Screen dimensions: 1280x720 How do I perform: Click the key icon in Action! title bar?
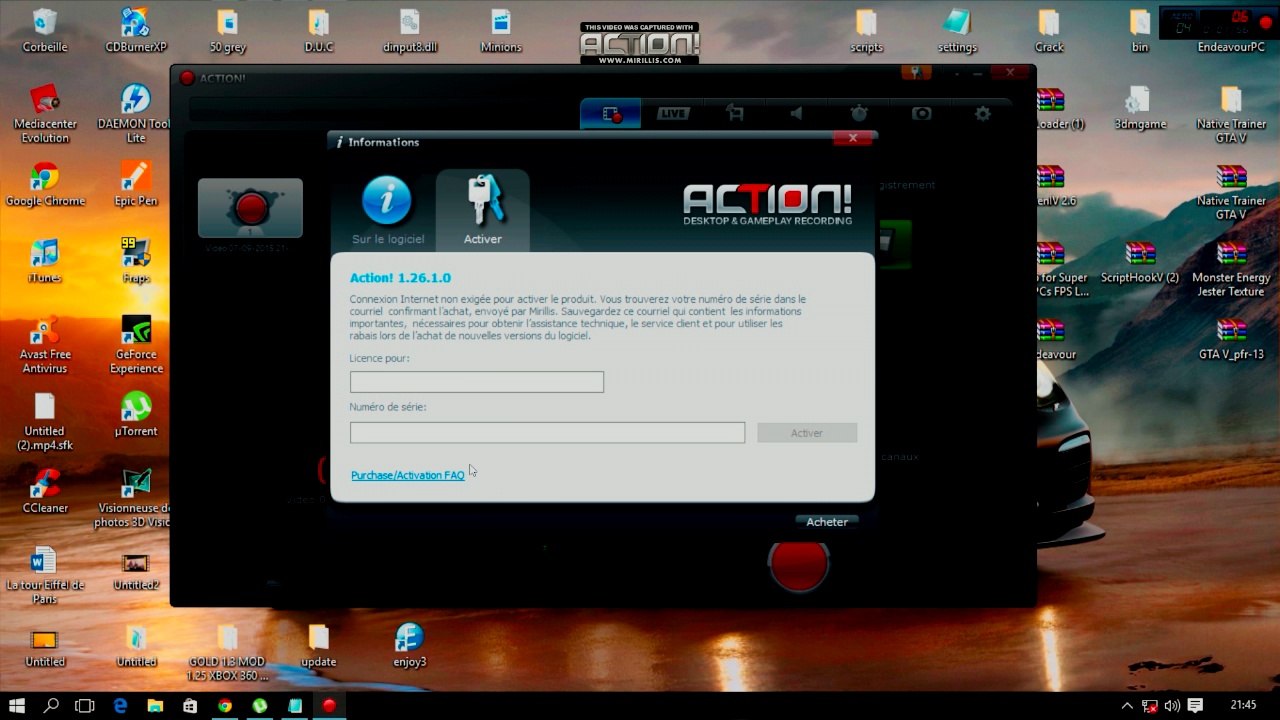(915, 73)
